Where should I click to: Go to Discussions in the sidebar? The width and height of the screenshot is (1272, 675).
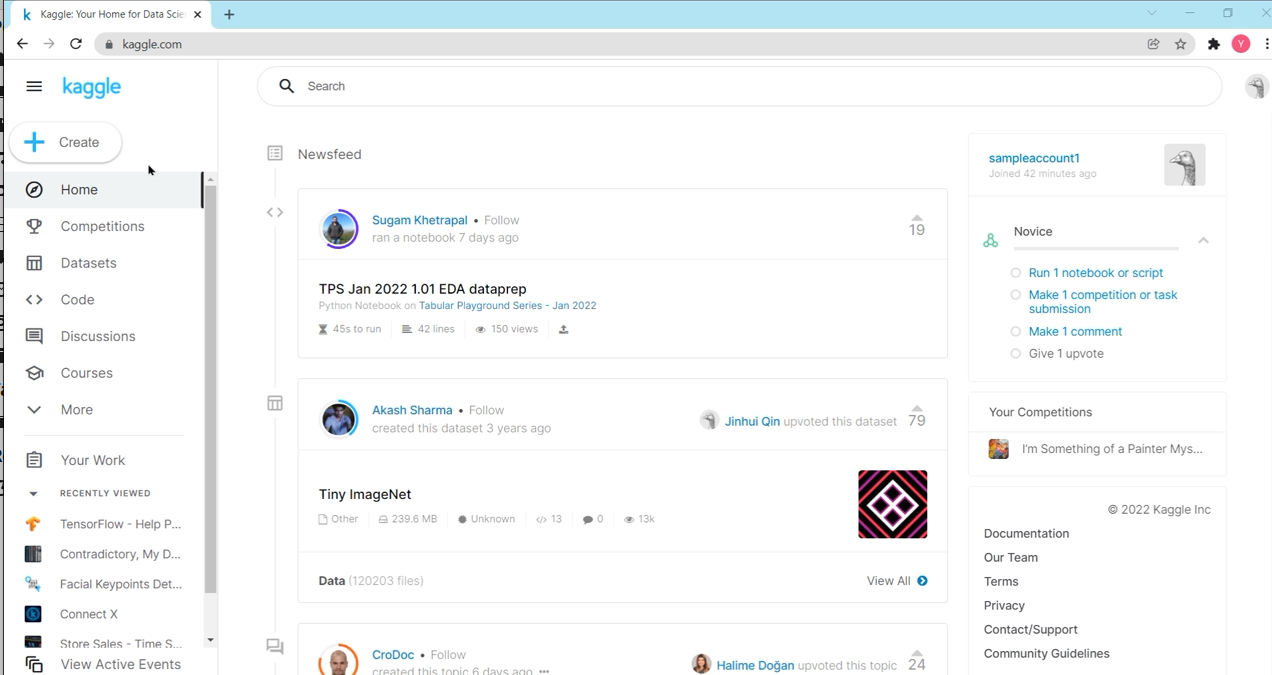click(x=97, y=336)
